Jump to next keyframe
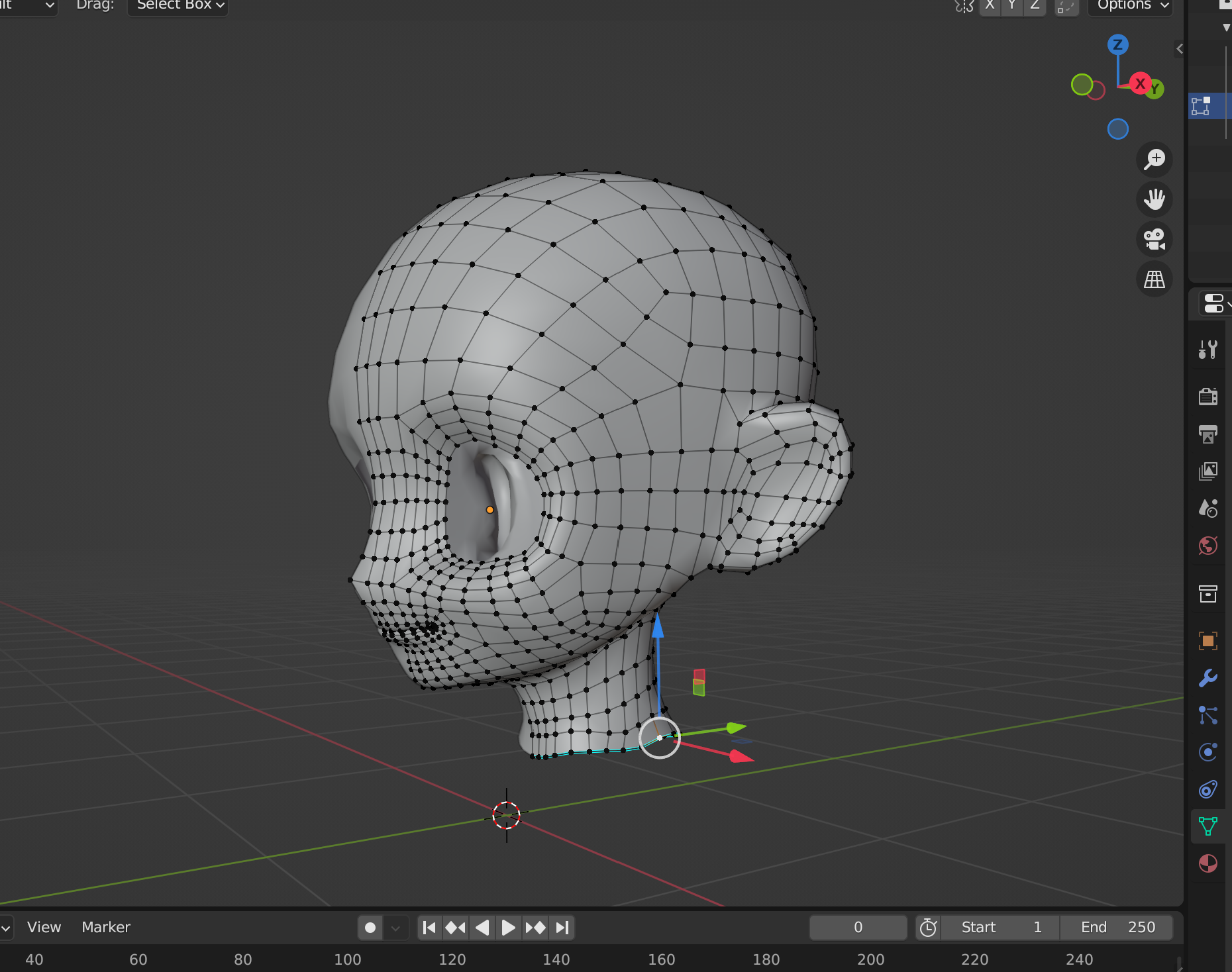This screenshot has height=972, width=1232. (x=535, y=928)
